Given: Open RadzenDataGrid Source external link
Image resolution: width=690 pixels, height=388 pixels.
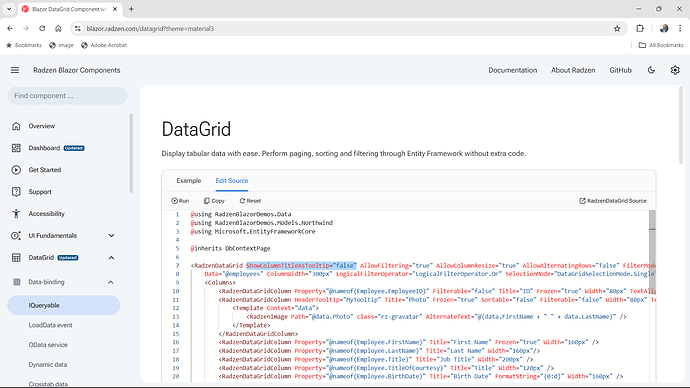Looking at the screenshot, I should click(x=613, y=201).
